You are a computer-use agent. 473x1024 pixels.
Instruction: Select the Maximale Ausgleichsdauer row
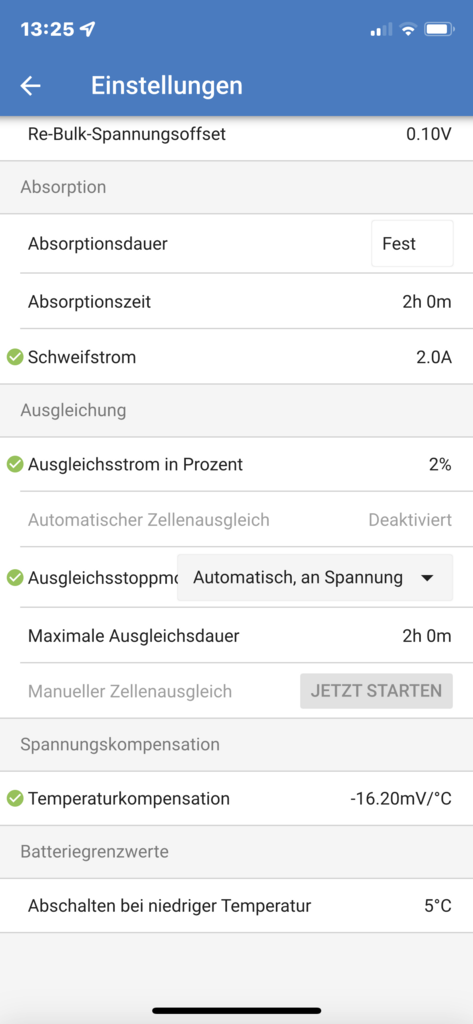[x=236, y=635]
